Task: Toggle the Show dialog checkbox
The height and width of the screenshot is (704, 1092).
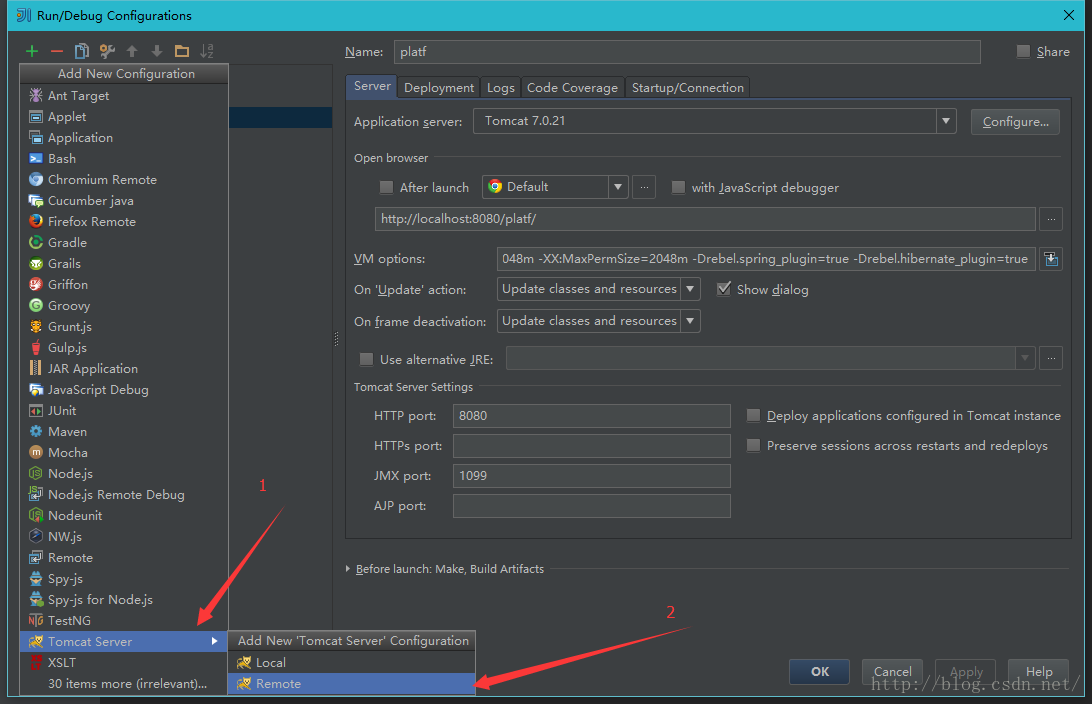Action: (x=724, y=288)
